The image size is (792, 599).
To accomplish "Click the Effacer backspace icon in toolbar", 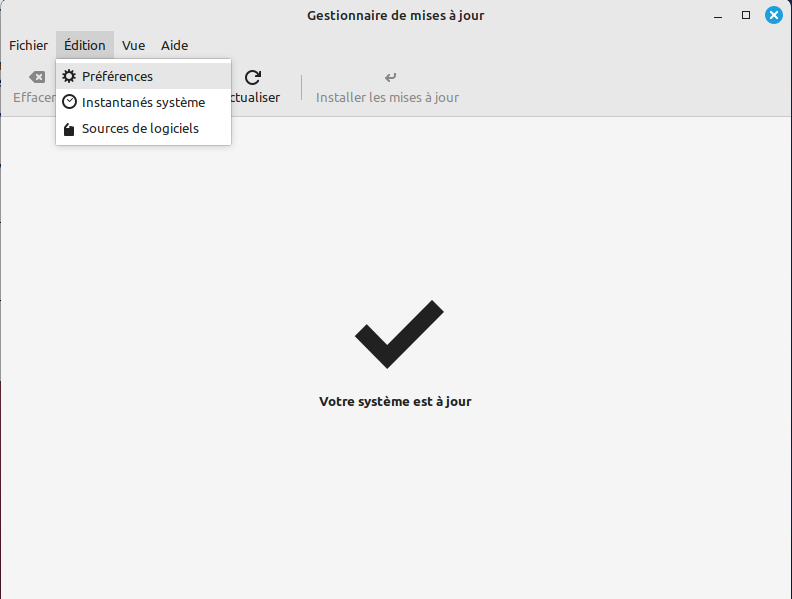I will [37, 77].
